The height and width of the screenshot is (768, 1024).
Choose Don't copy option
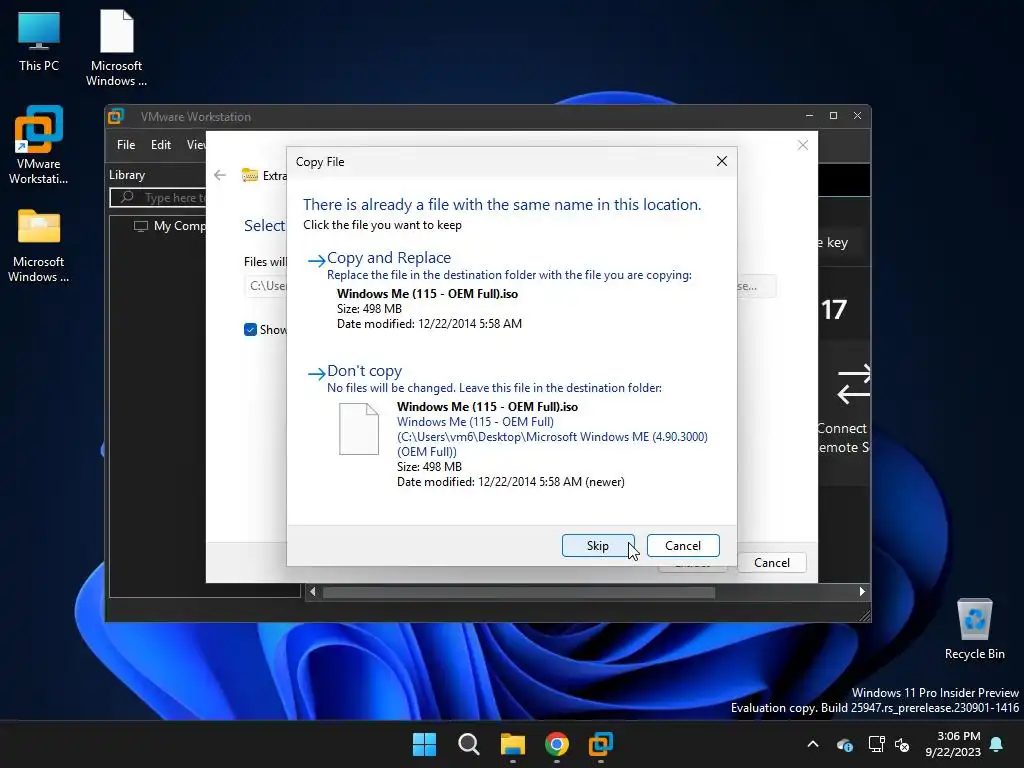click(364, 371)
